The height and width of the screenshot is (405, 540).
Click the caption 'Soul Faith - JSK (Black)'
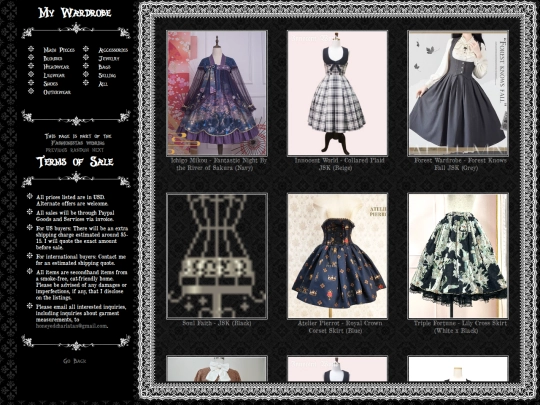(x=217, y=323)
